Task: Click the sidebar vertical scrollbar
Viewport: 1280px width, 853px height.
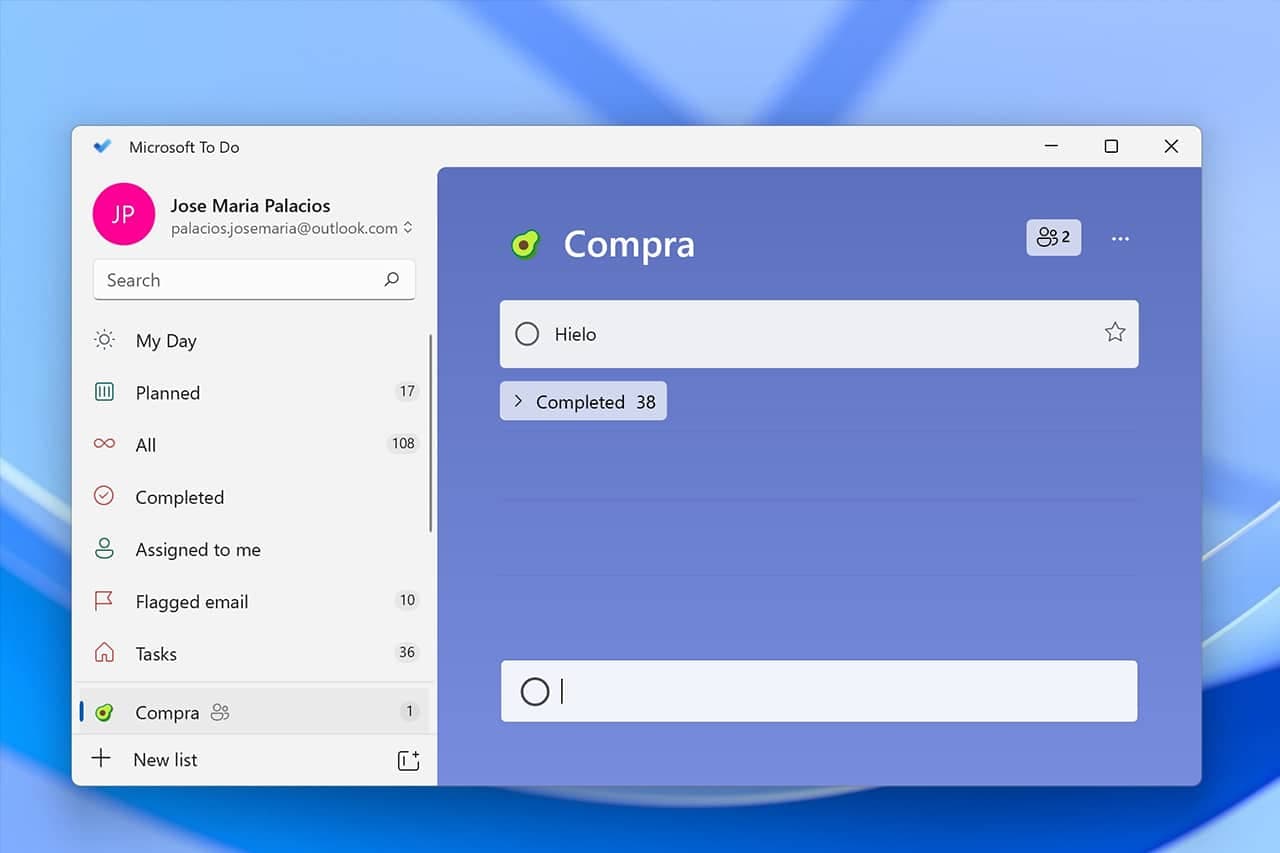Action: (x=431, y=432)
